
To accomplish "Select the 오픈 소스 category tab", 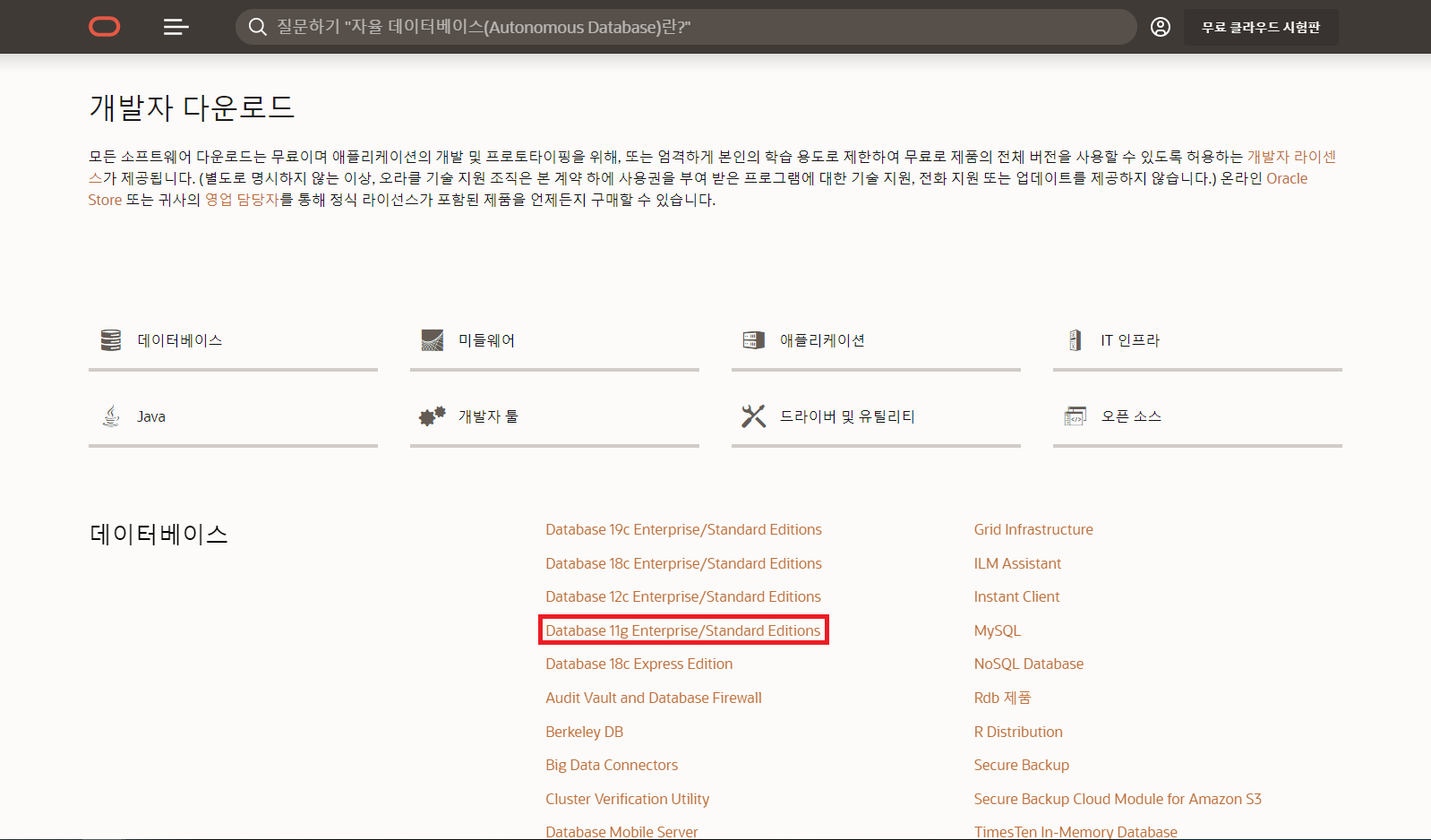I will click(1197, 418).
